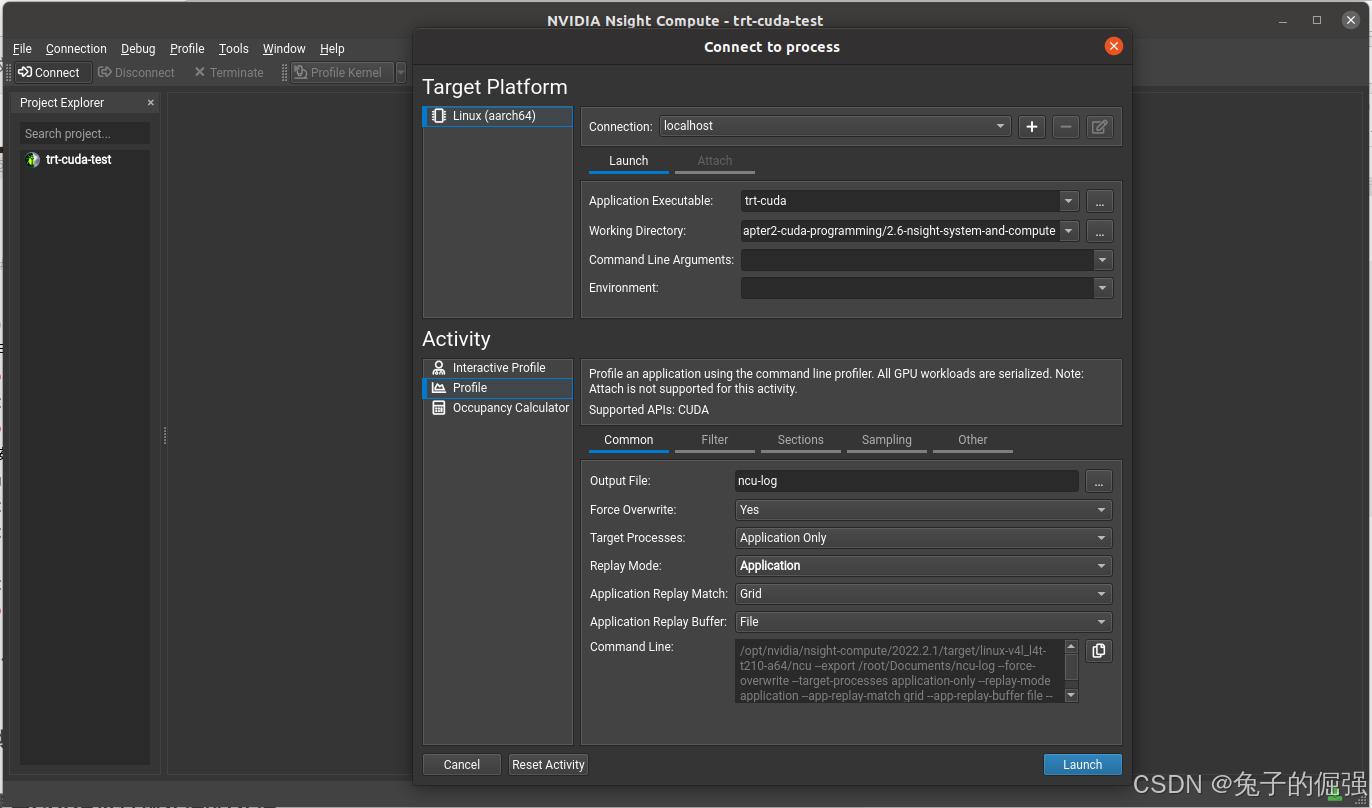The image size is (1372, 808).
Task: Click the Output File field ncu-log
Action: (906, 481)
